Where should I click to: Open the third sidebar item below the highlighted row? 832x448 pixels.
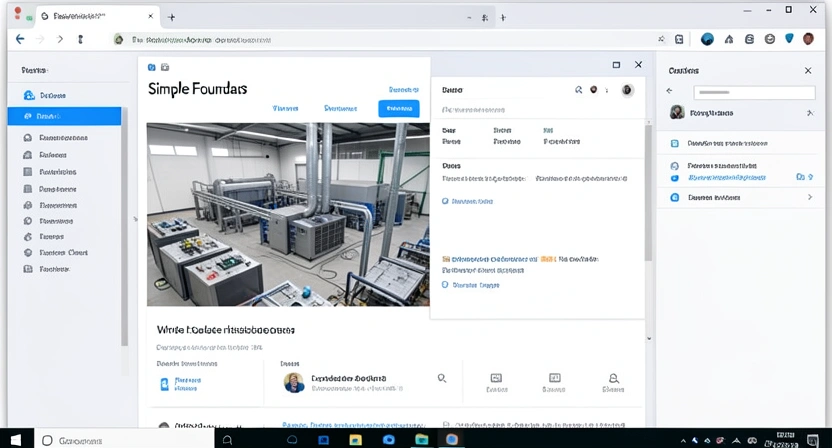pos(50,172)
